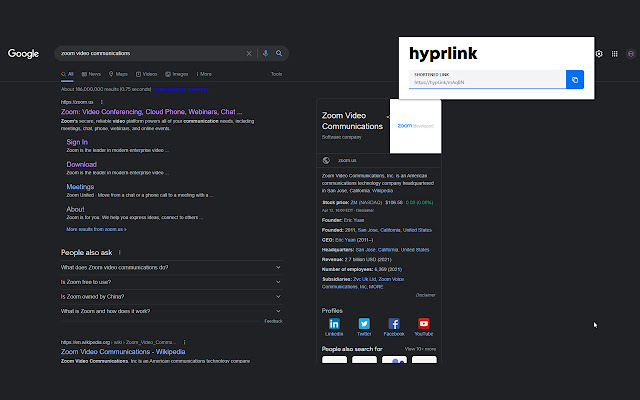Click zoom.us link in knowledge panel

click(x=347, y=160)
